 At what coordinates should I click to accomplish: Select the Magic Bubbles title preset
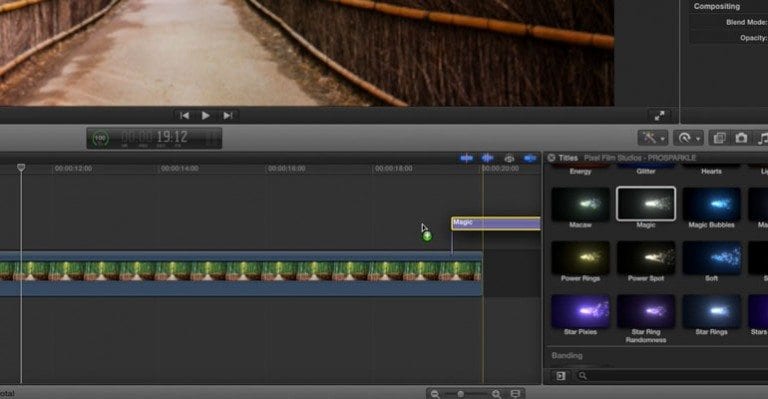[x=711, y=204]
